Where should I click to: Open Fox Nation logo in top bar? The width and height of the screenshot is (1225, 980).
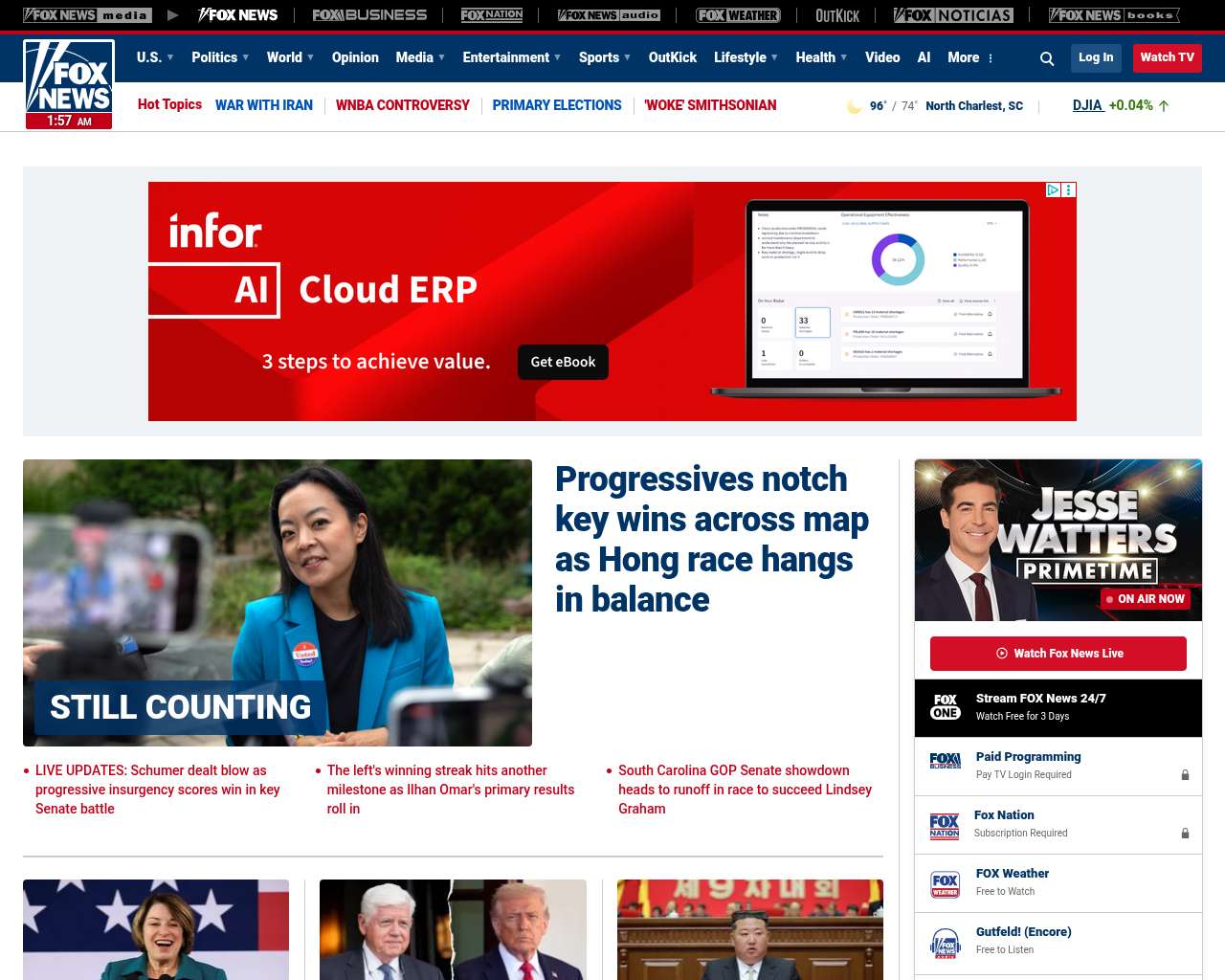click(492, 15)
